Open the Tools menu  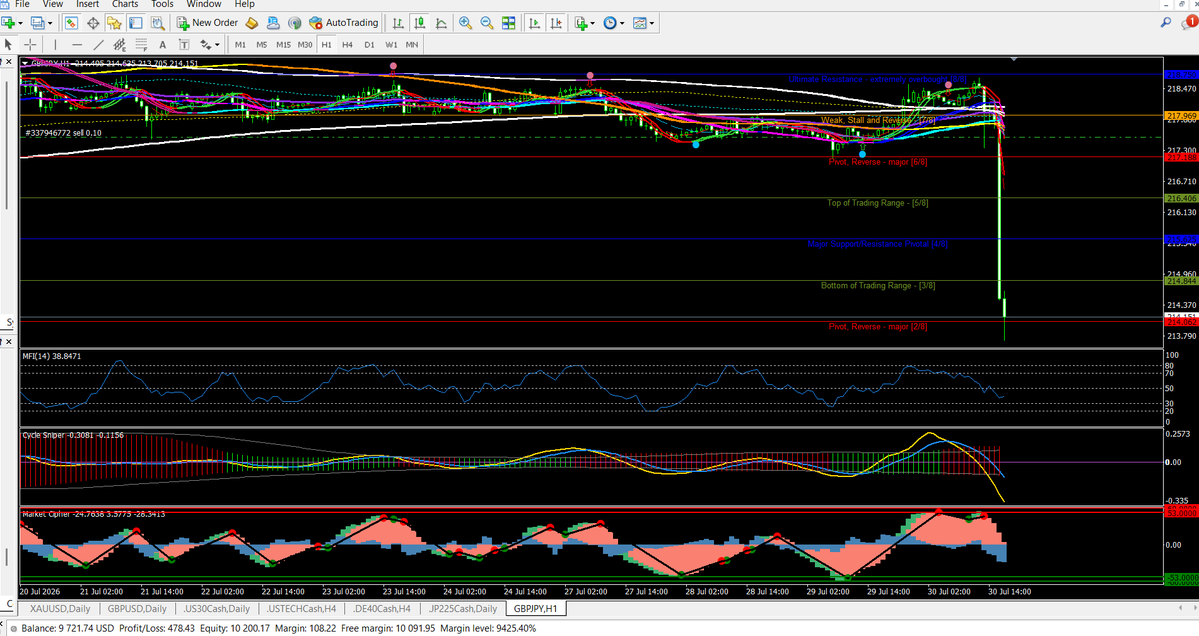[x=162, y=5]
